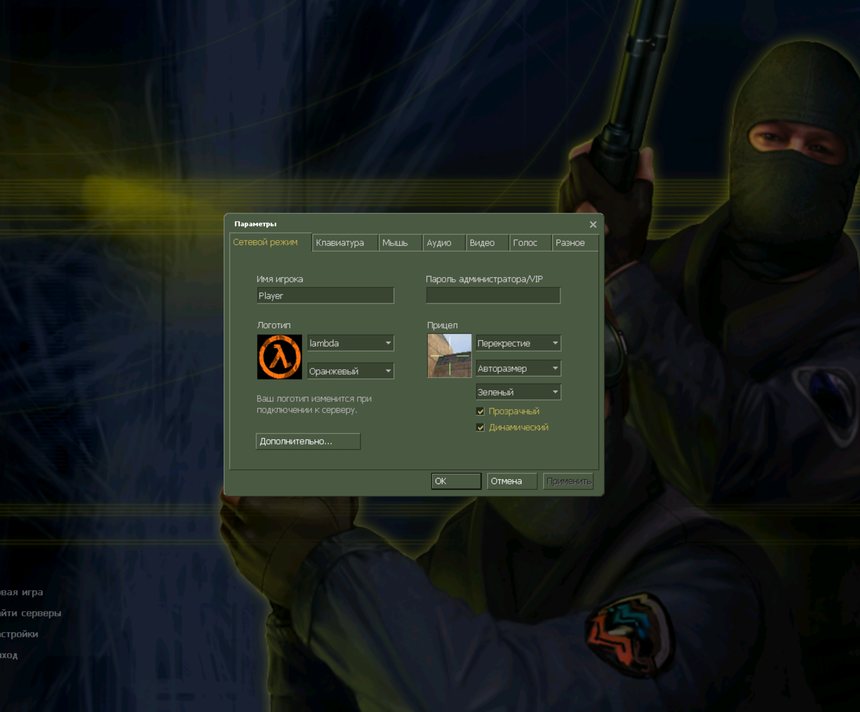Expand the Перекрестие crosshair dropdown
Image resolution: width=860 pixels, height=712 pixels.
(x=518, y=343)
